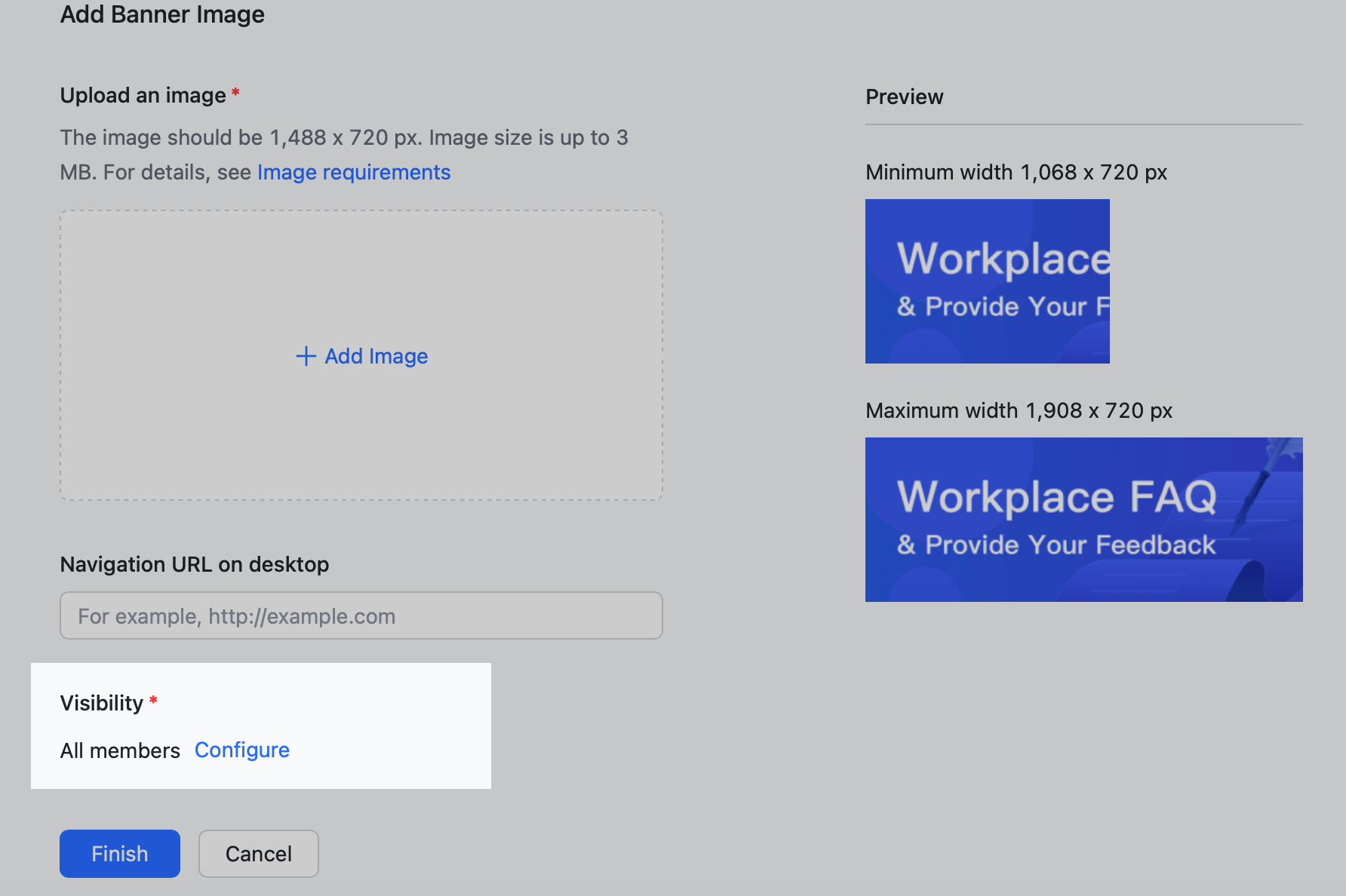Click the Add Image text label
The height and width of the screenshot is (896, 1346).
click(376, 355)
